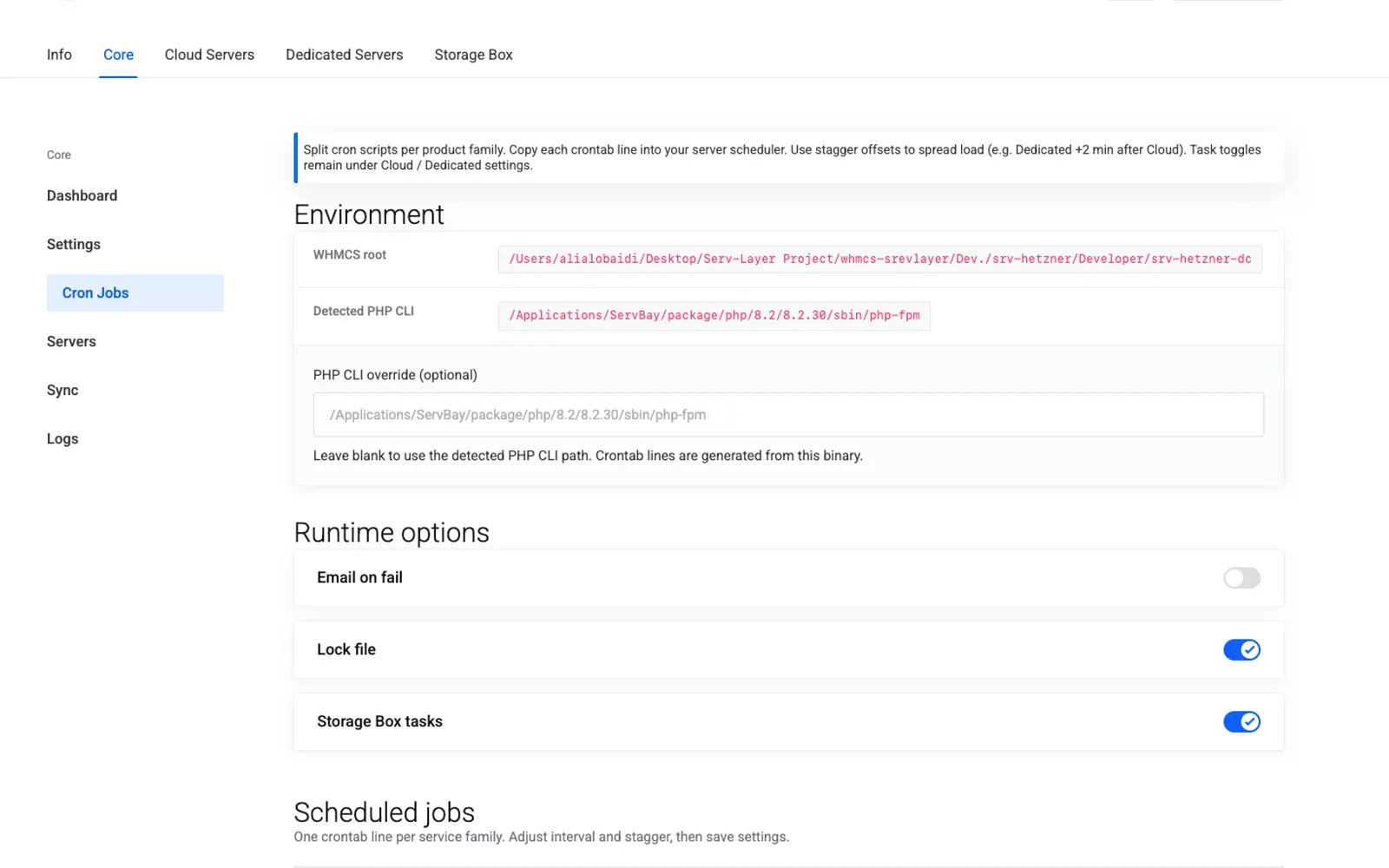Open Settings in the sidebar
The height and width of the screenshot is (868, 1389).
click(74, 244)
